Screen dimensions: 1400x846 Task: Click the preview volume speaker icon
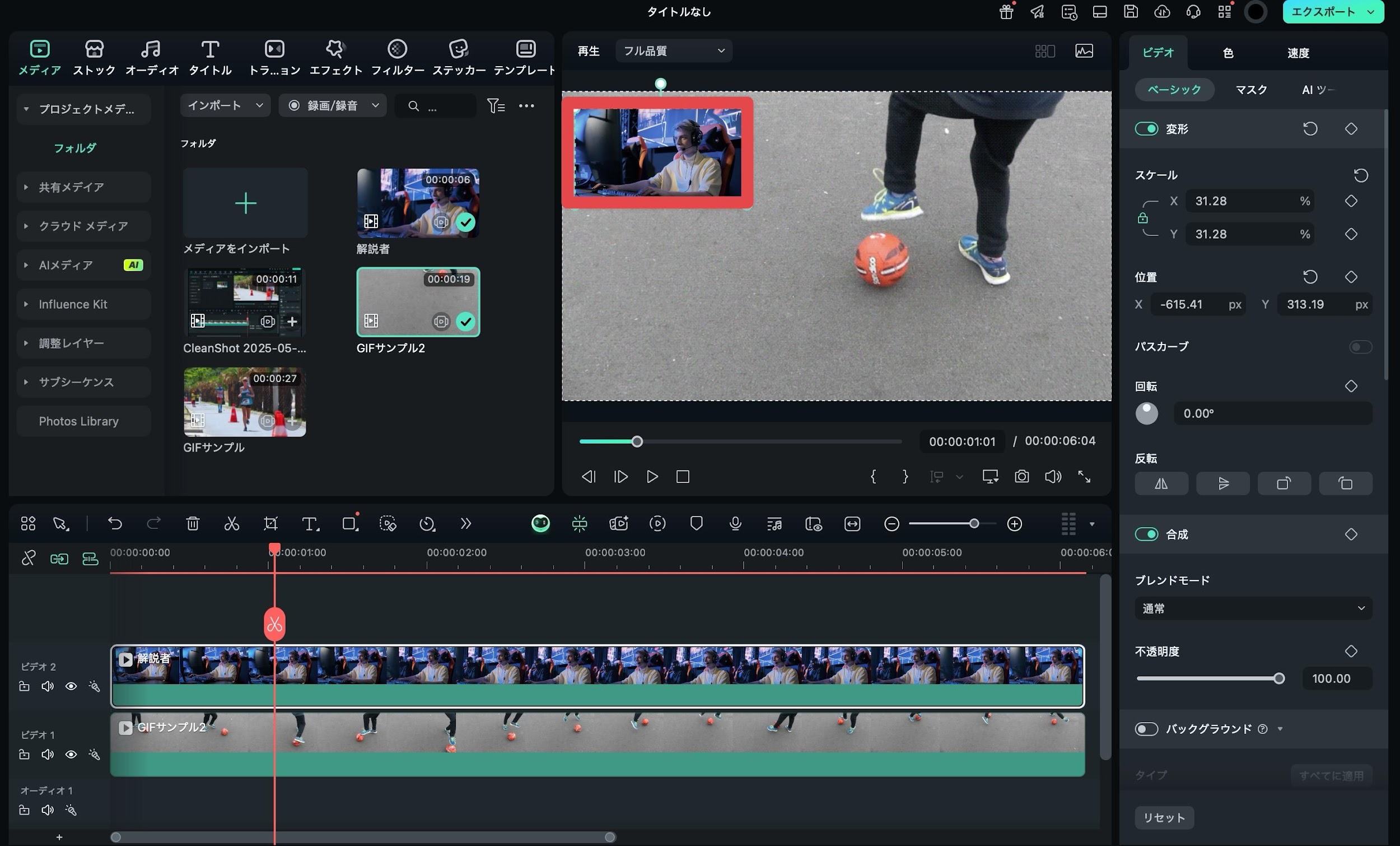pos(1053,476)
